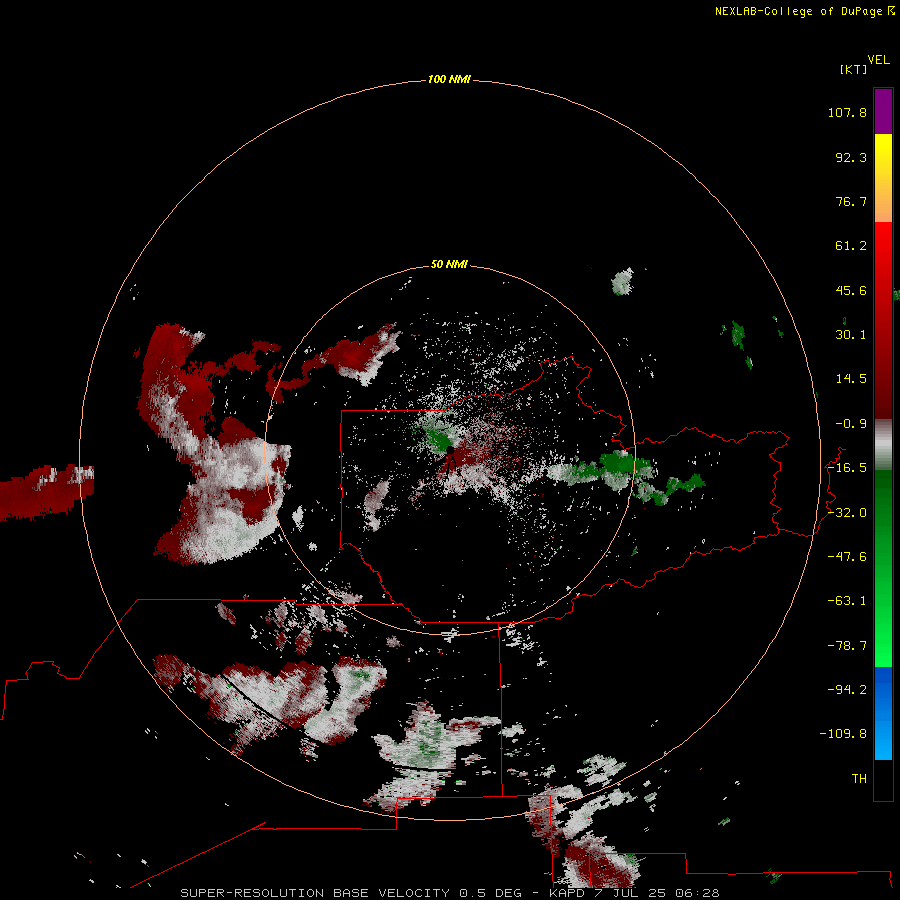Image resolution: width=900 pixels, height=900 pixels.
Task: Click the 14.5 legend value
Action: click(x=851, y=379)
